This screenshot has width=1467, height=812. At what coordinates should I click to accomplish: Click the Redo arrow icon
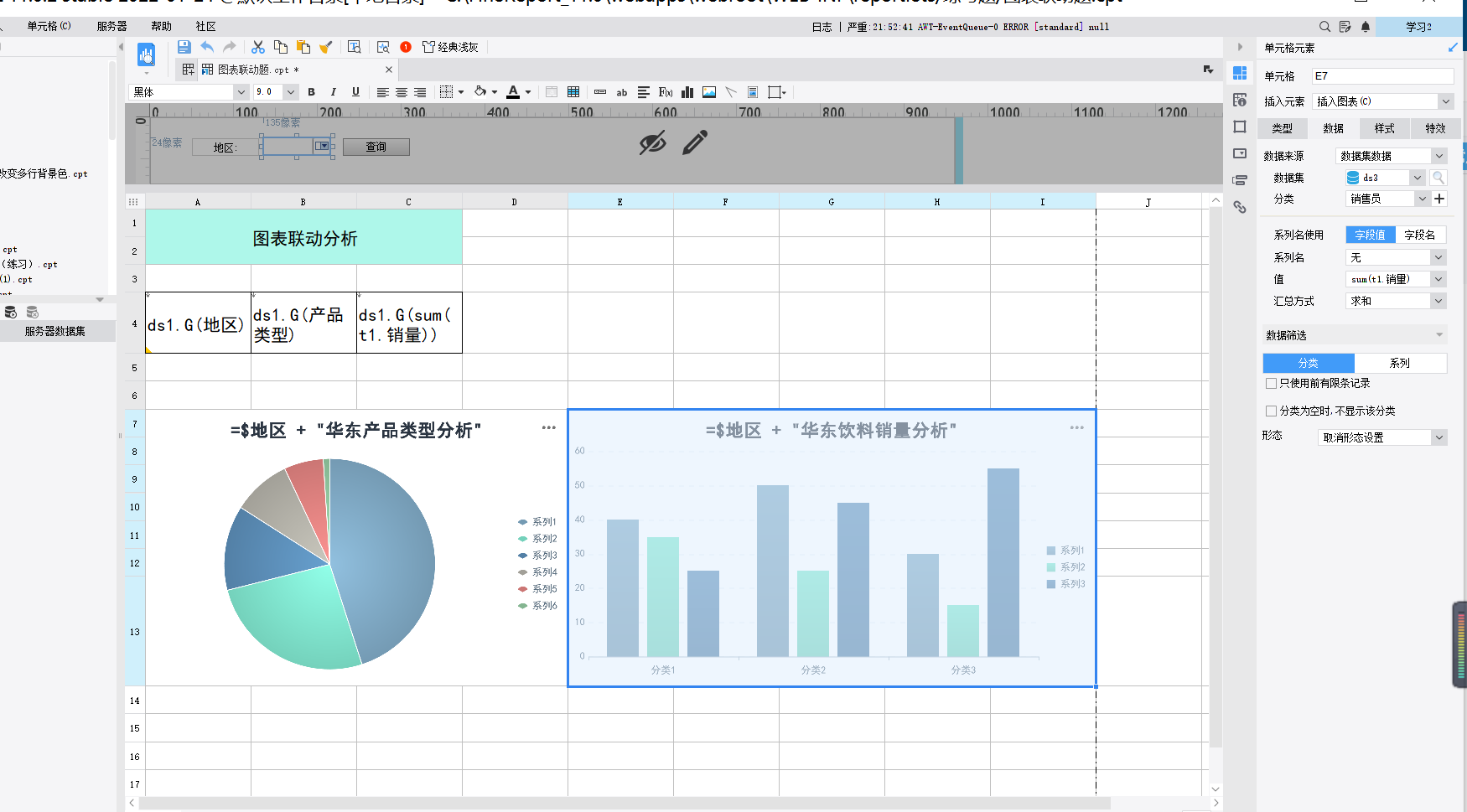[229, 47]
